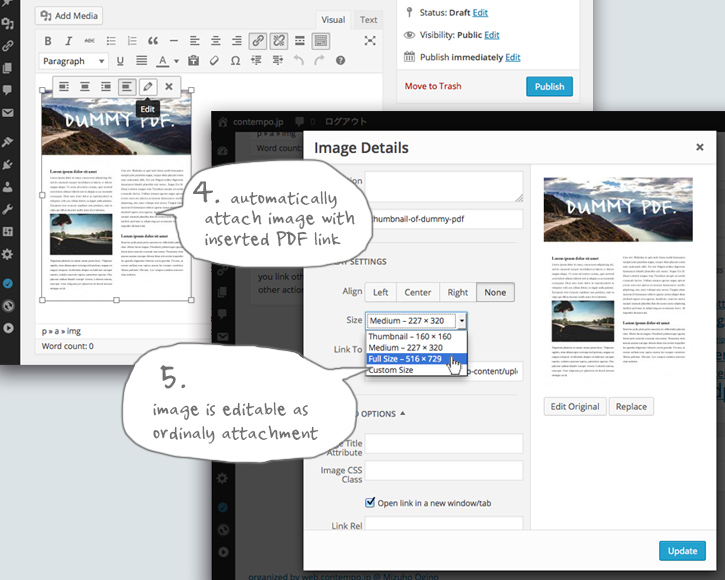Toggle Open link in a new window/tab
The height and width of the screenshot is (580, 725).
pos(370,502)
